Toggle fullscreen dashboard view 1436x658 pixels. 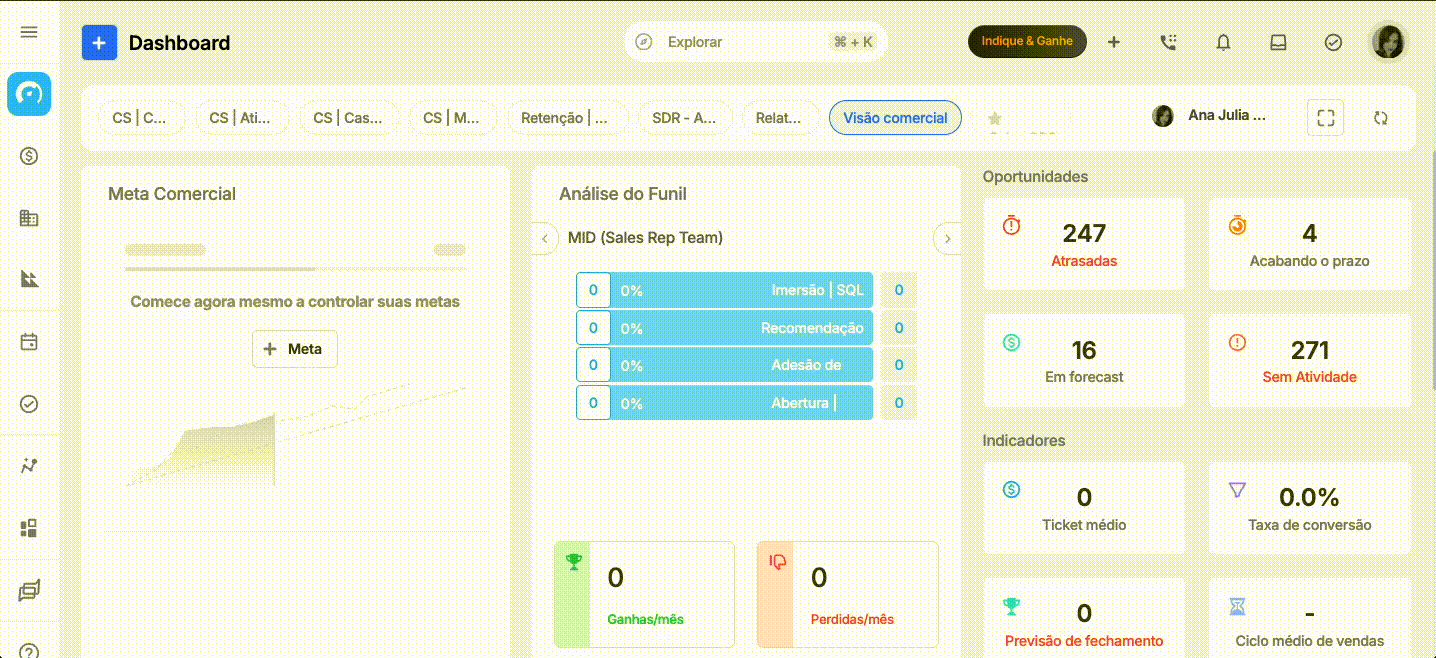[1326, 117]
